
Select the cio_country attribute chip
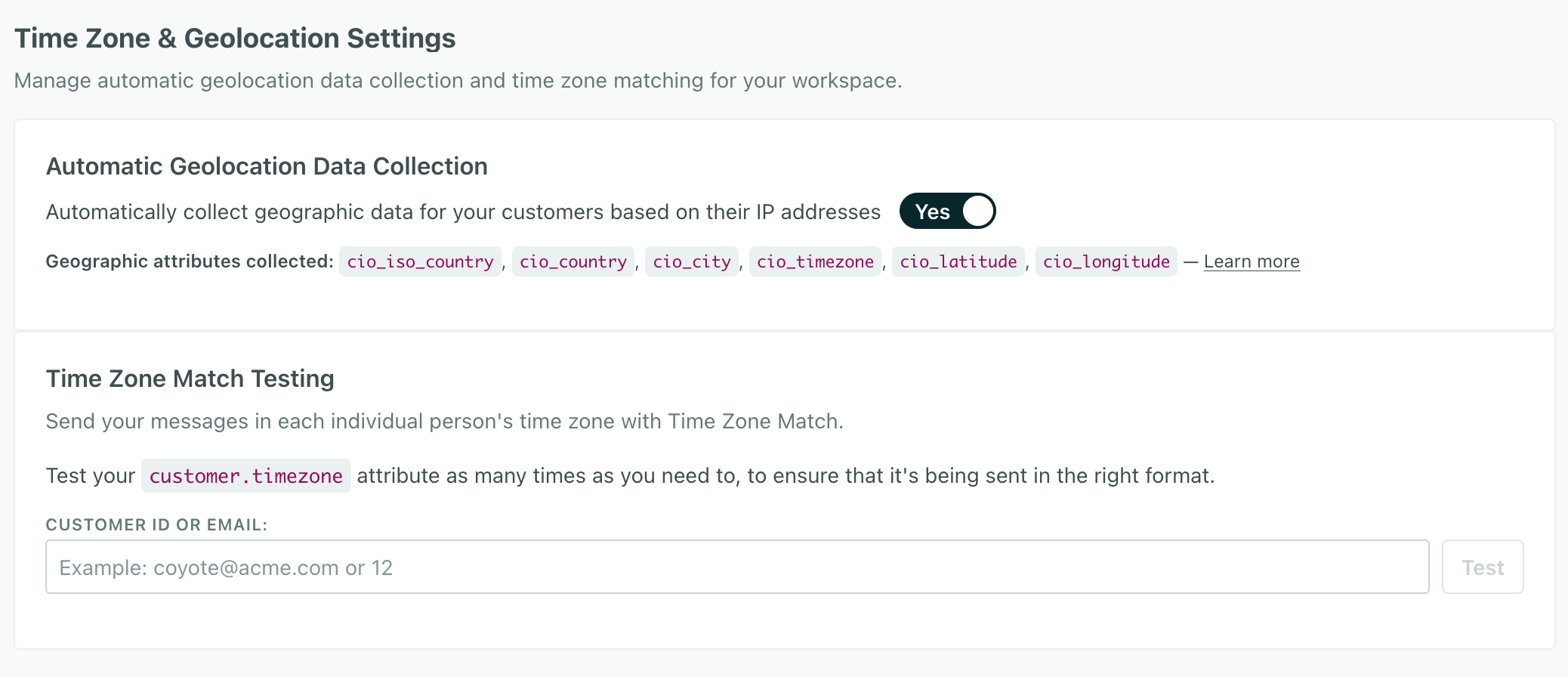pyautogui.click(x=573, y=261)
